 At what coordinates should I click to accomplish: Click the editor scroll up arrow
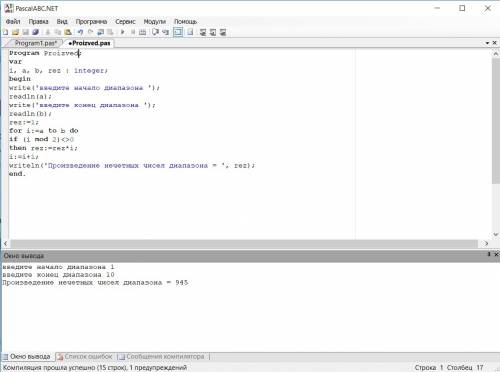(x=496, y=53)
